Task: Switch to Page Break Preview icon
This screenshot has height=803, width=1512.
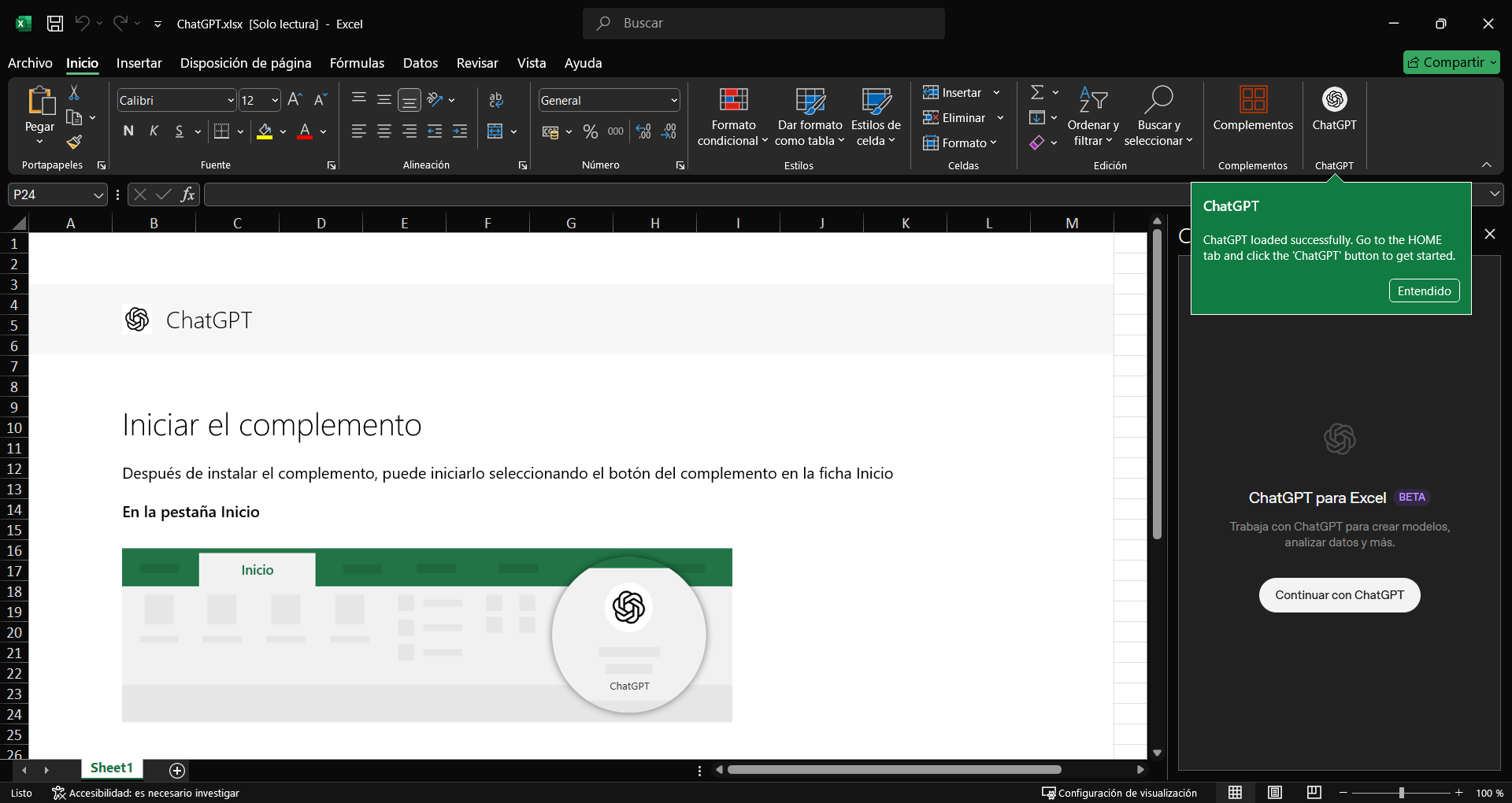Action: pos(1314,793)
